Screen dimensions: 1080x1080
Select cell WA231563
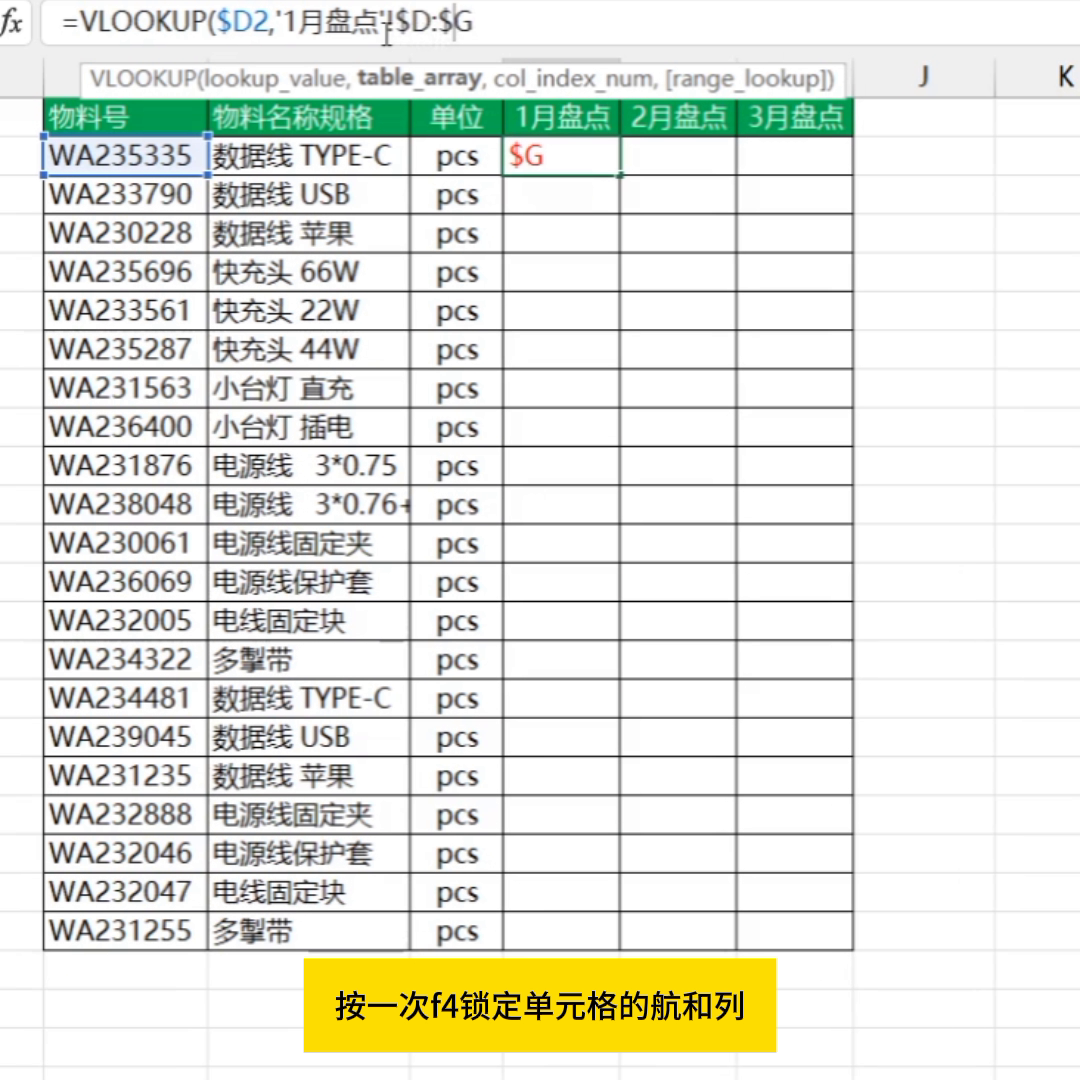click(x=125, y=388)
